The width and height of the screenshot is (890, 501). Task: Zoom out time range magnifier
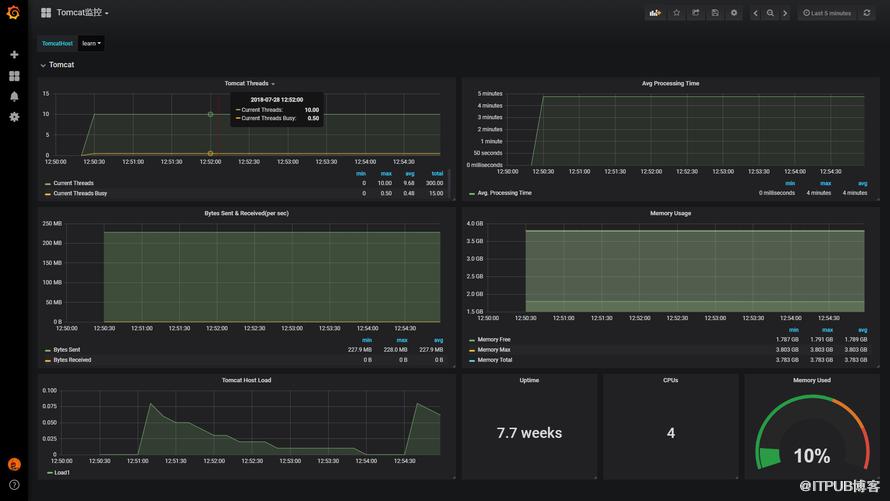click(770, 12)
